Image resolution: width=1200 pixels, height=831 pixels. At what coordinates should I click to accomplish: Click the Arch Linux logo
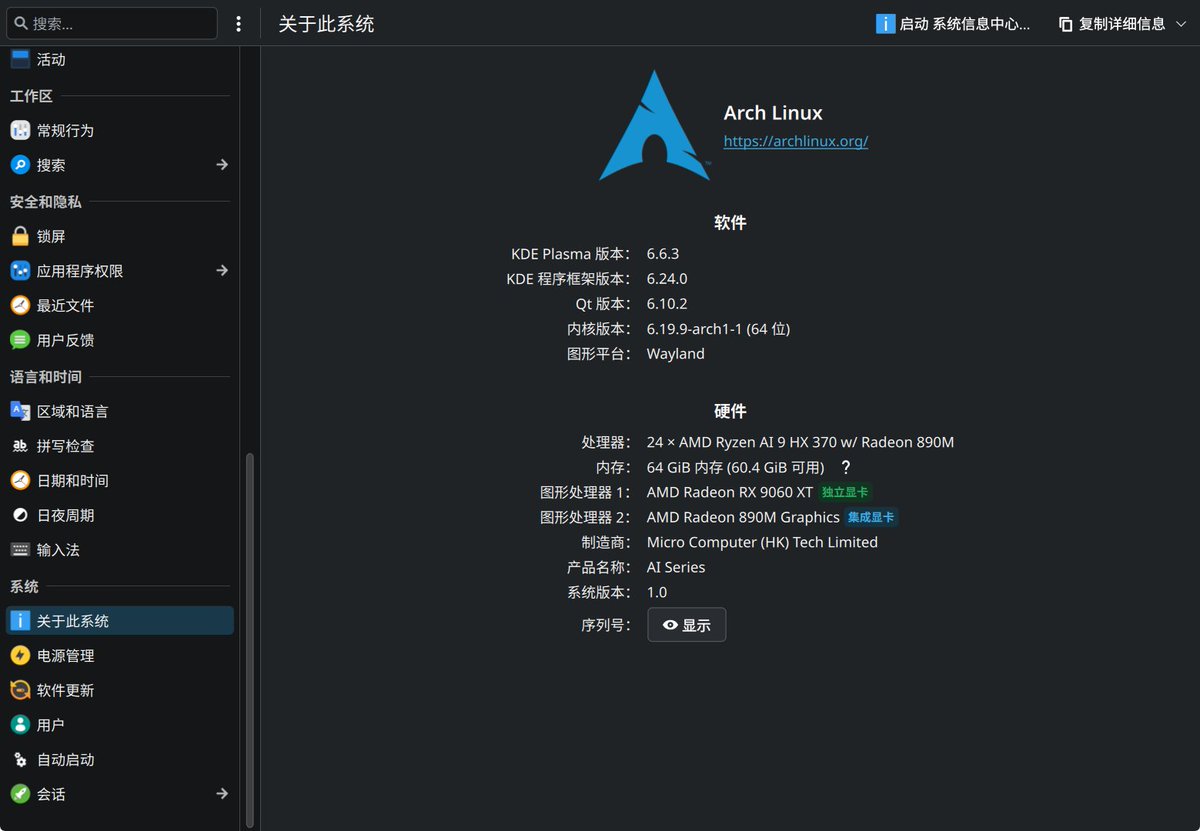click(655, 125)
